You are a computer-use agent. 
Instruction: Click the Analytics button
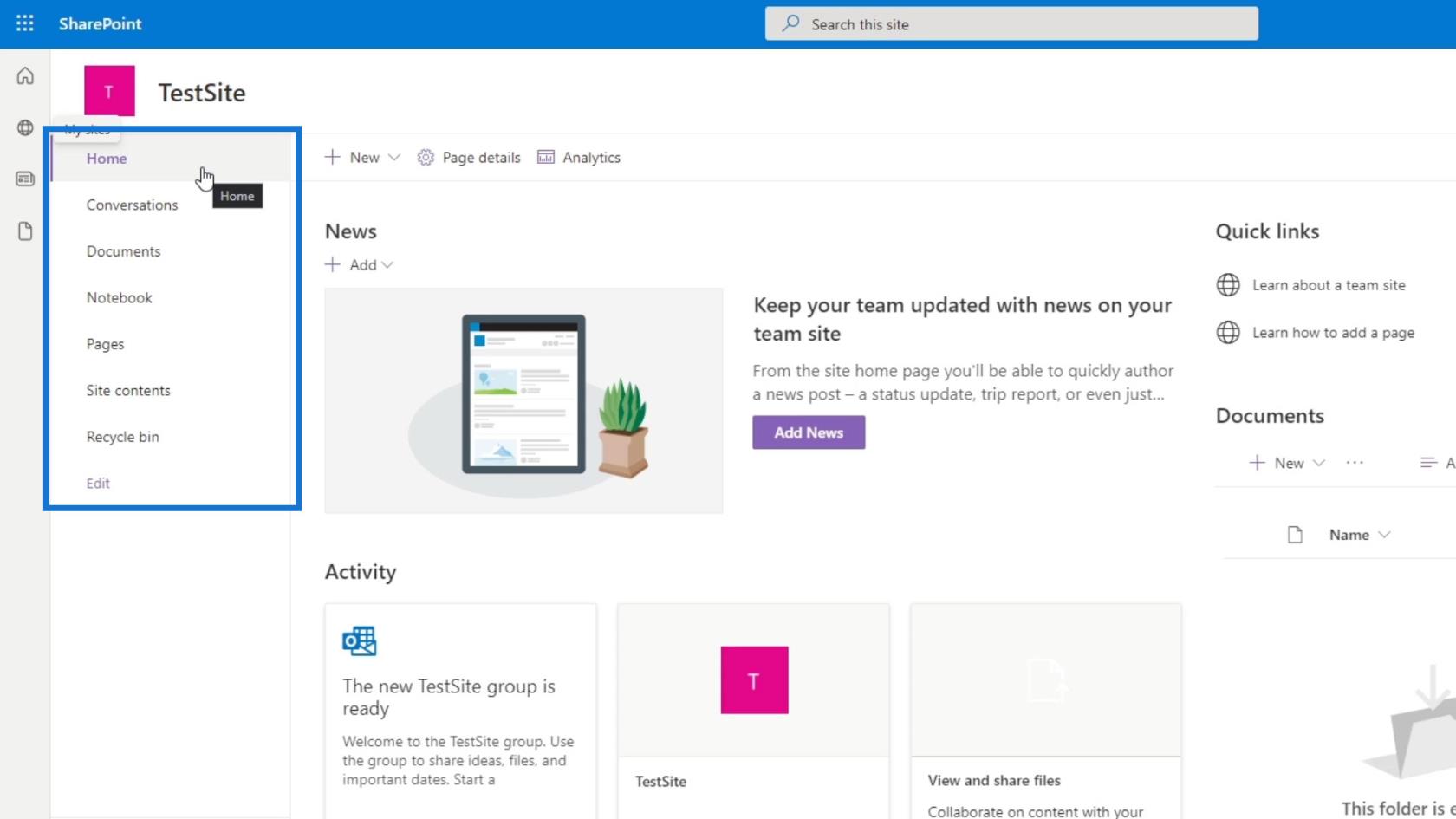[579, 157]
